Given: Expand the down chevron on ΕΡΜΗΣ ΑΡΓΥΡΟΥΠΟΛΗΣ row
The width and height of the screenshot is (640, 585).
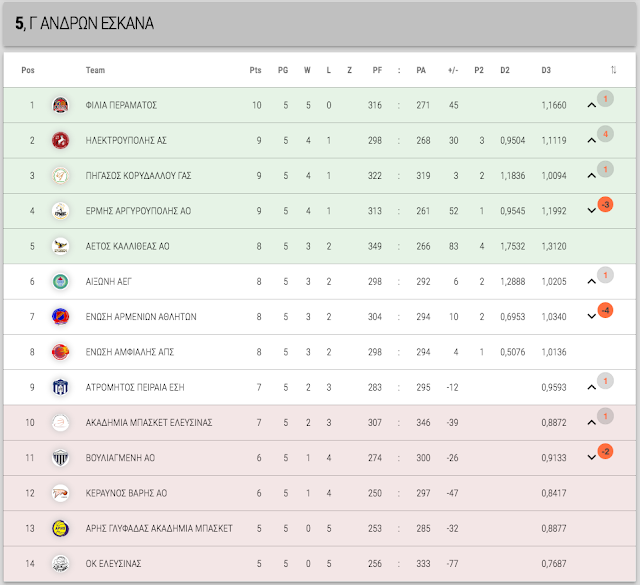Looking at the screenshot, I should (591, 211).
